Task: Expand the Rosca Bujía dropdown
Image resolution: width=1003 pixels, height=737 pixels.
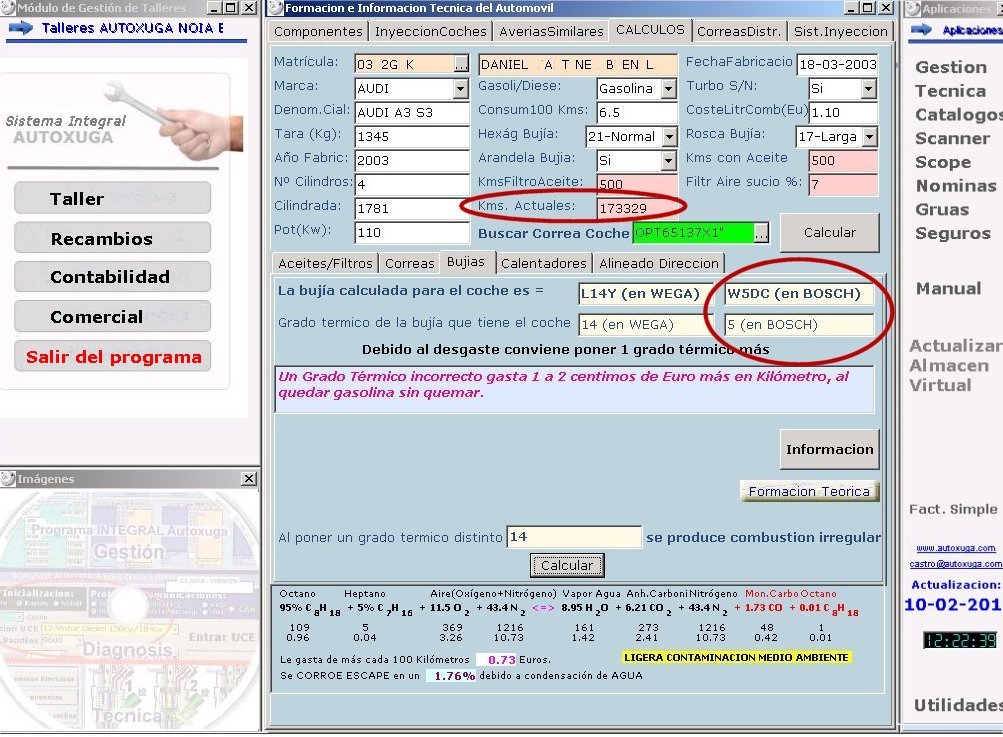Action: pyautogui.click(x=869, y=136)
